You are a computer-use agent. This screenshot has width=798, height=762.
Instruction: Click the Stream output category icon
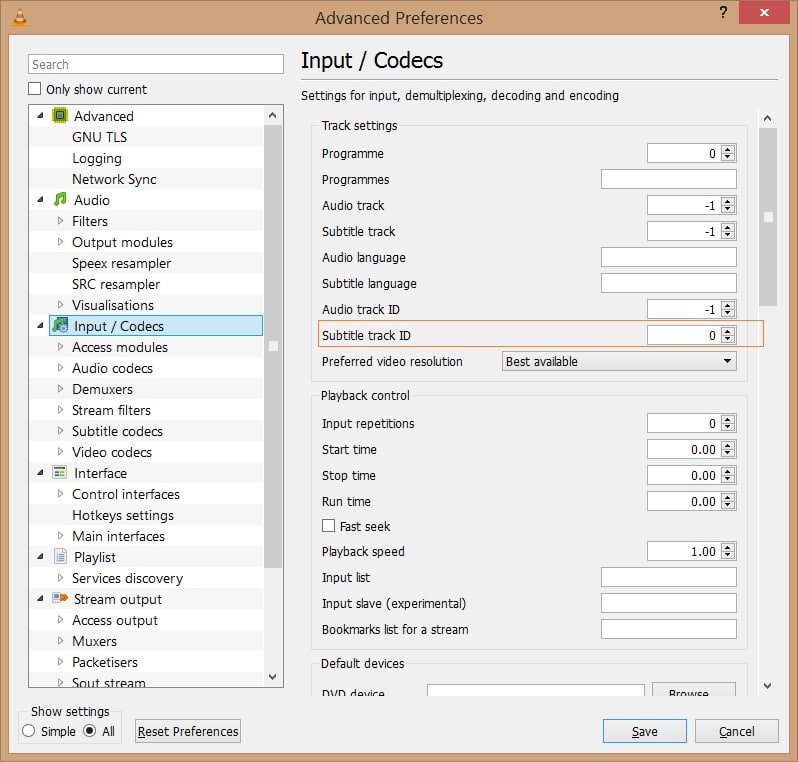pos(60,599)
